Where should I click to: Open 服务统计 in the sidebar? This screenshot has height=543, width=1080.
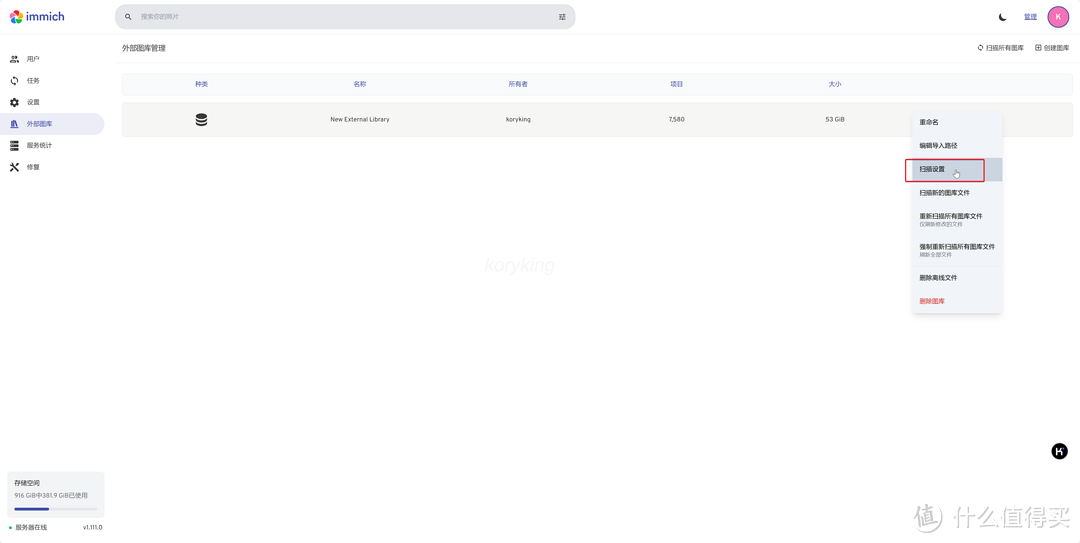52,145
